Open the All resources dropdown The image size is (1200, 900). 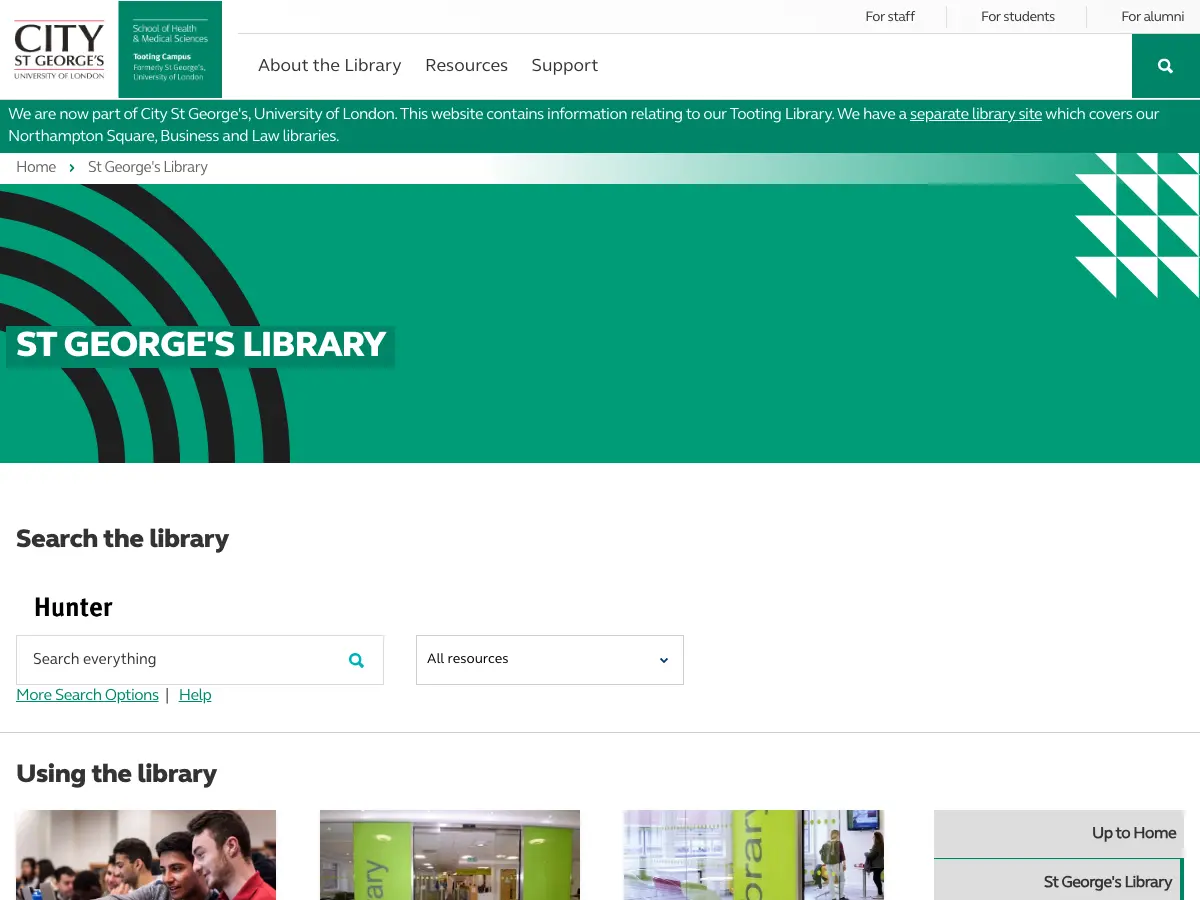point(550,660)
